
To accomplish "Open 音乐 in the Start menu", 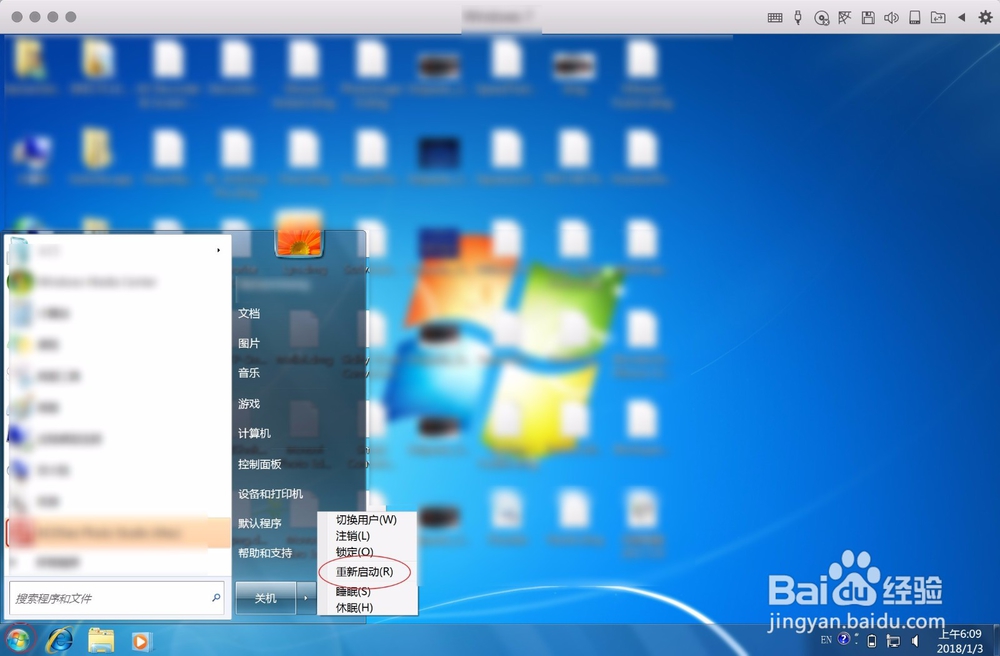I will tap(249, 373).
